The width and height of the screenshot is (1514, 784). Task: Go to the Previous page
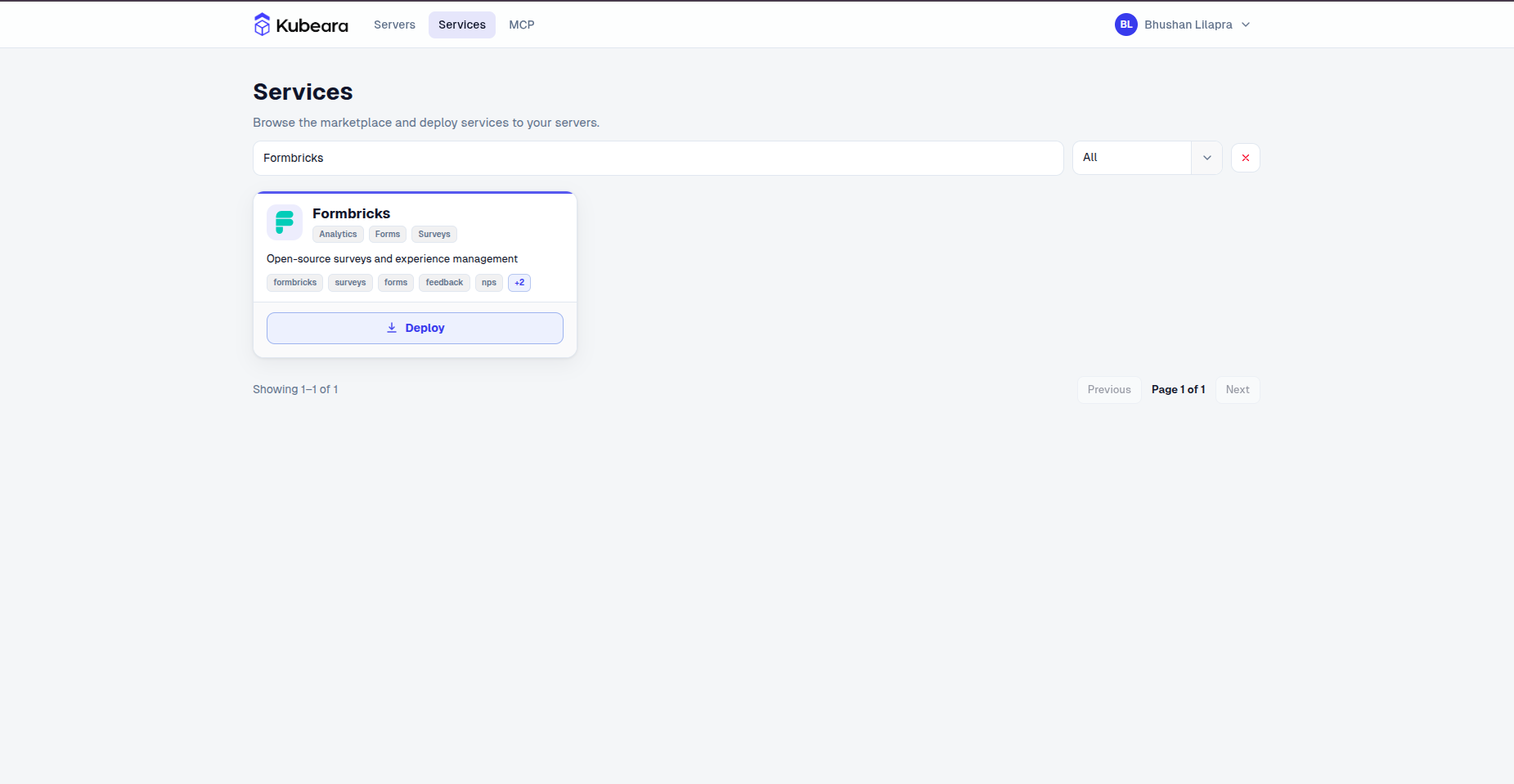[1109, 390]
